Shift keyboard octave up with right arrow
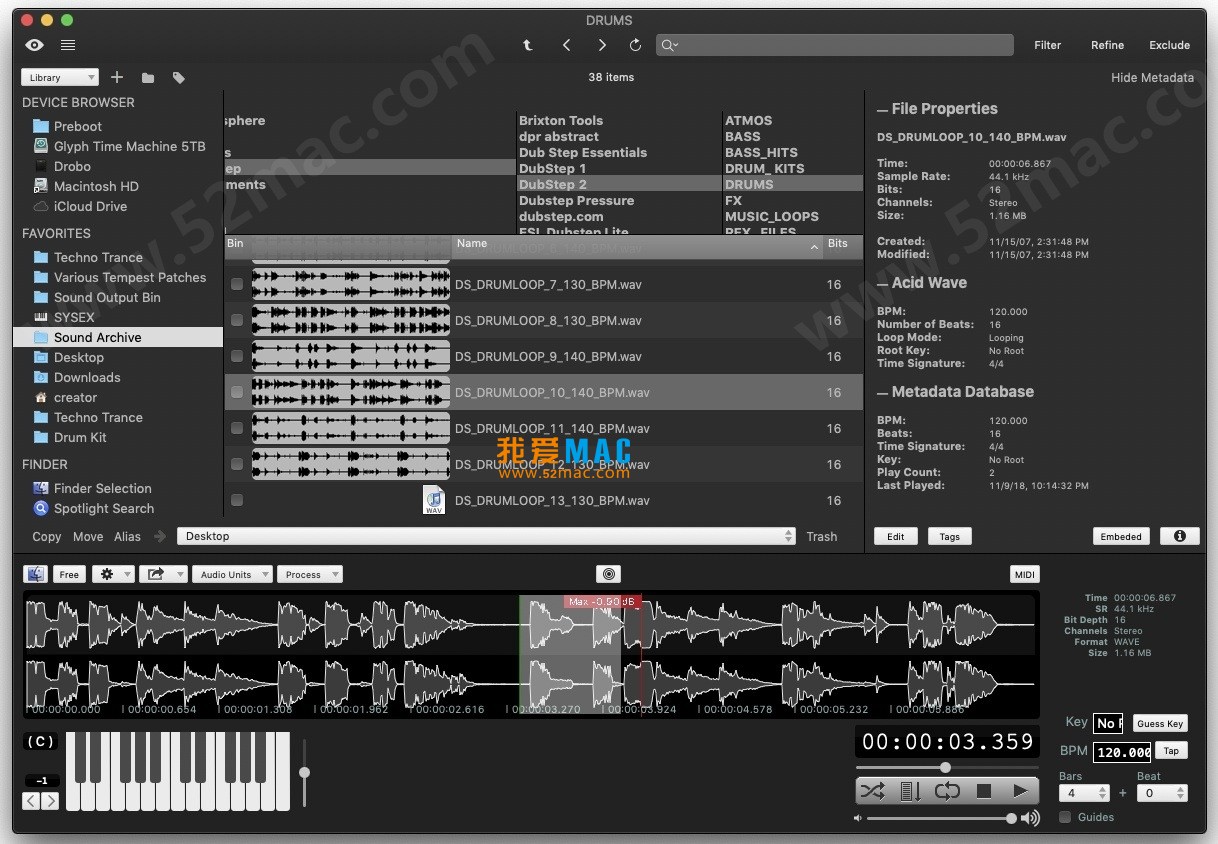This screenshot has height=844, width=1218. click(x=50, y=800)
